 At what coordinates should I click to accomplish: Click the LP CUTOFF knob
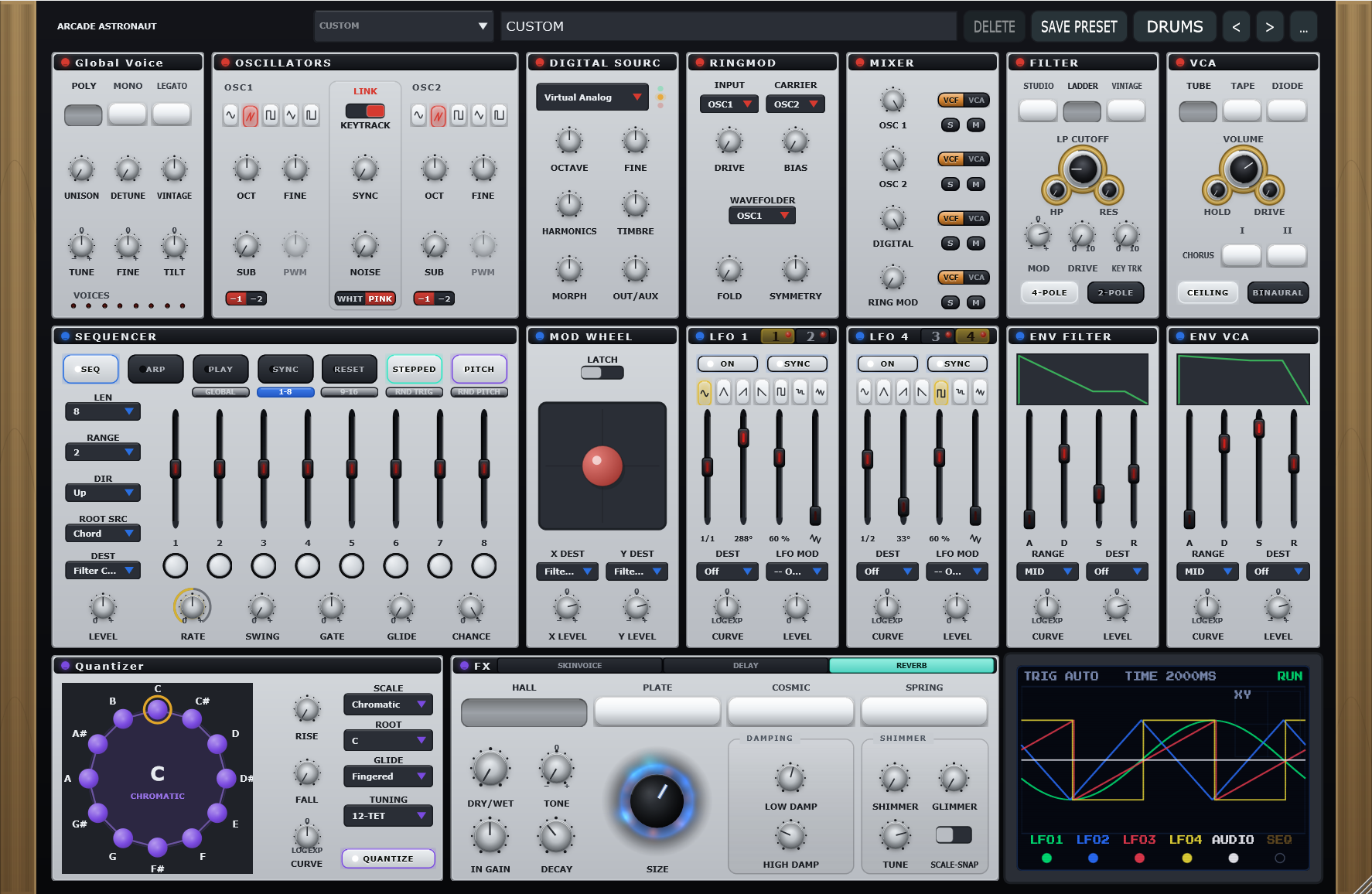pyautogui.click(x=1083, y=169)
